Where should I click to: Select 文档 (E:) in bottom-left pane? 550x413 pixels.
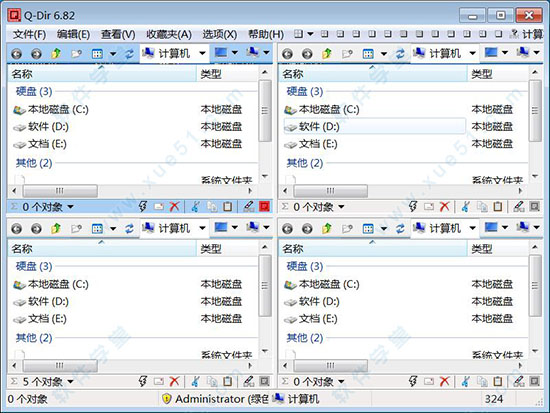[40, 319]
